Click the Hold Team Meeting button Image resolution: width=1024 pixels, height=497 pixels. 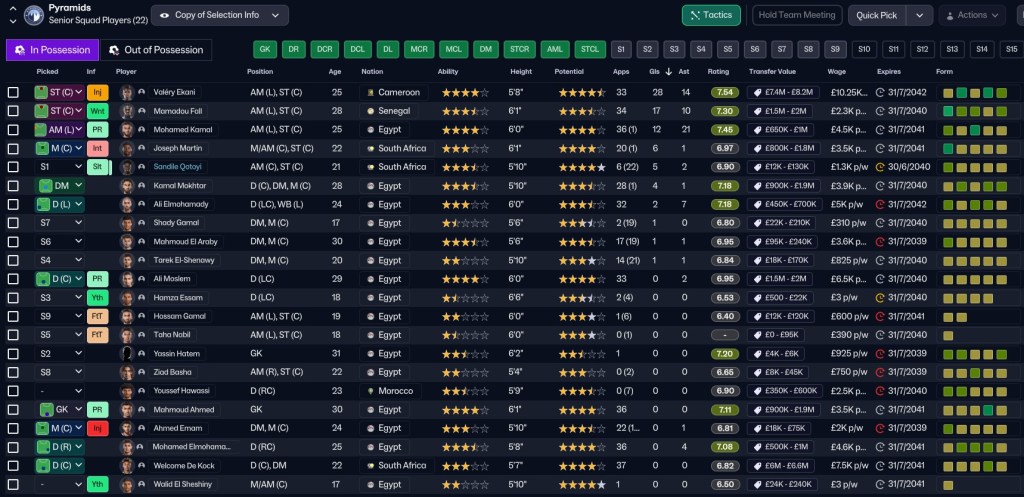point(797,15)
